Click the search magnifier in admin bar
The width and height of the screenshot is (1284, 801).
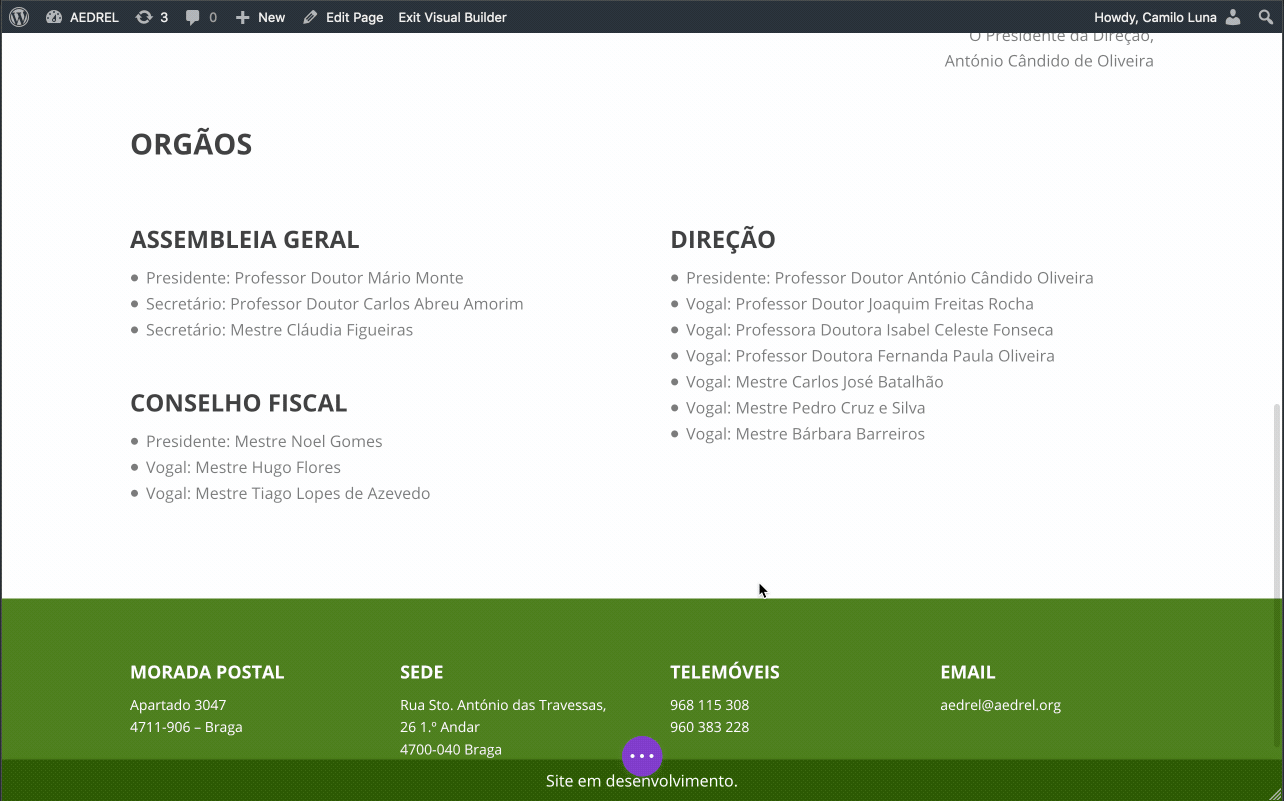1264,17
